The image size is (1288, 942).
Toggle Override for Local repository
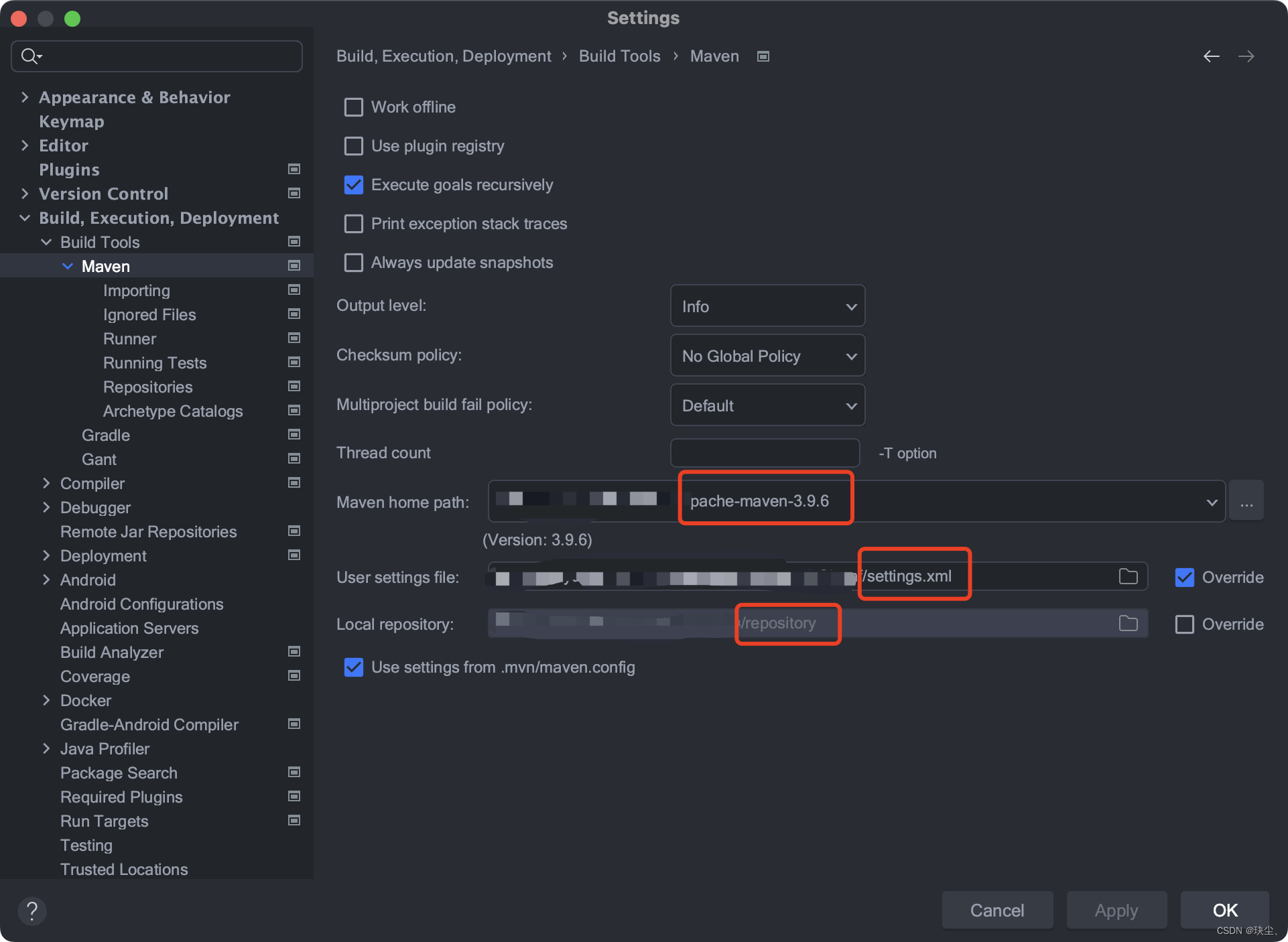tap(1184, 624)
